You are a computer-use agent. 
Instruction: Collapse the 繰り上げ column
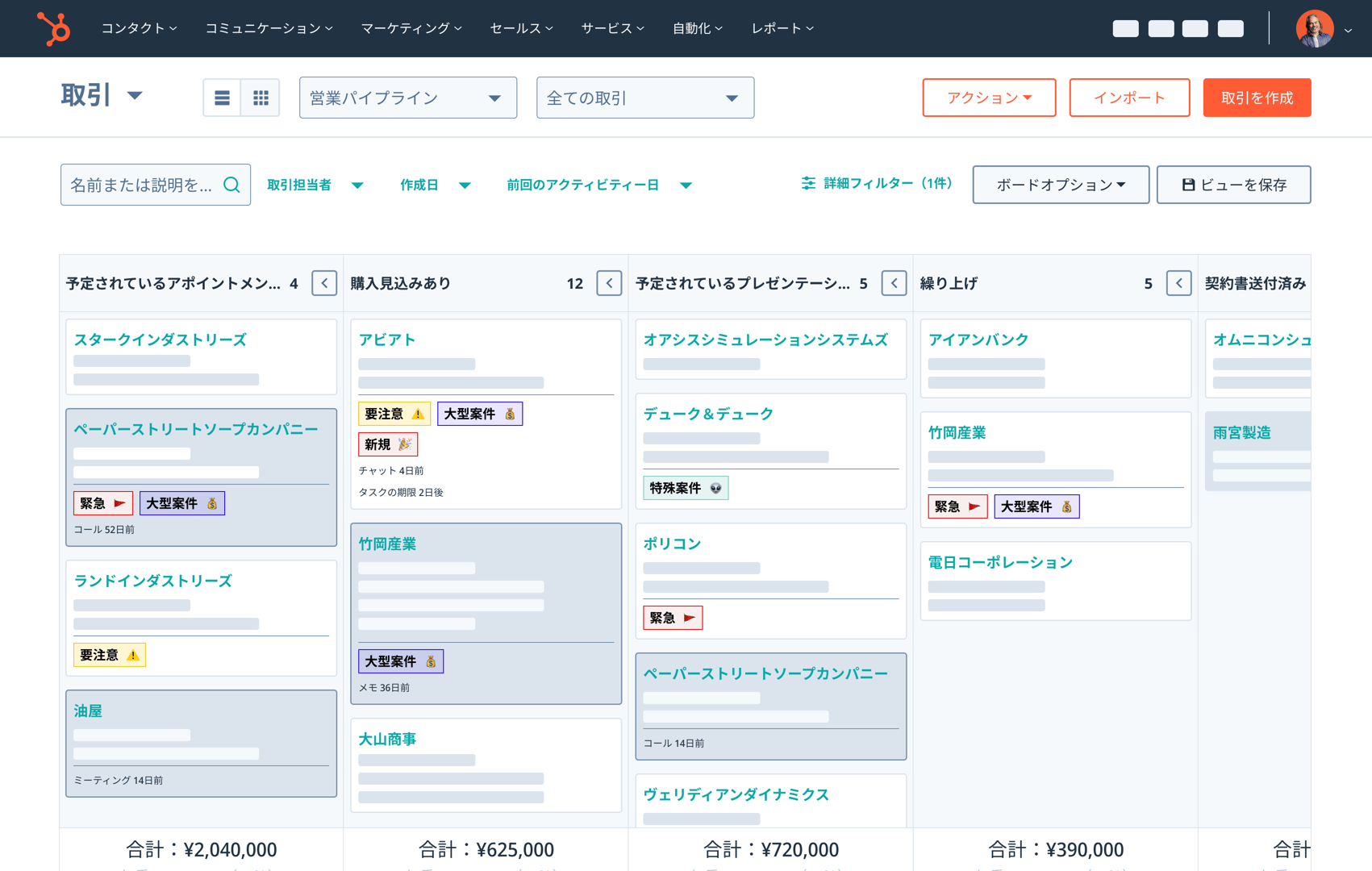pyautogui.click(x=1178, y=283)
